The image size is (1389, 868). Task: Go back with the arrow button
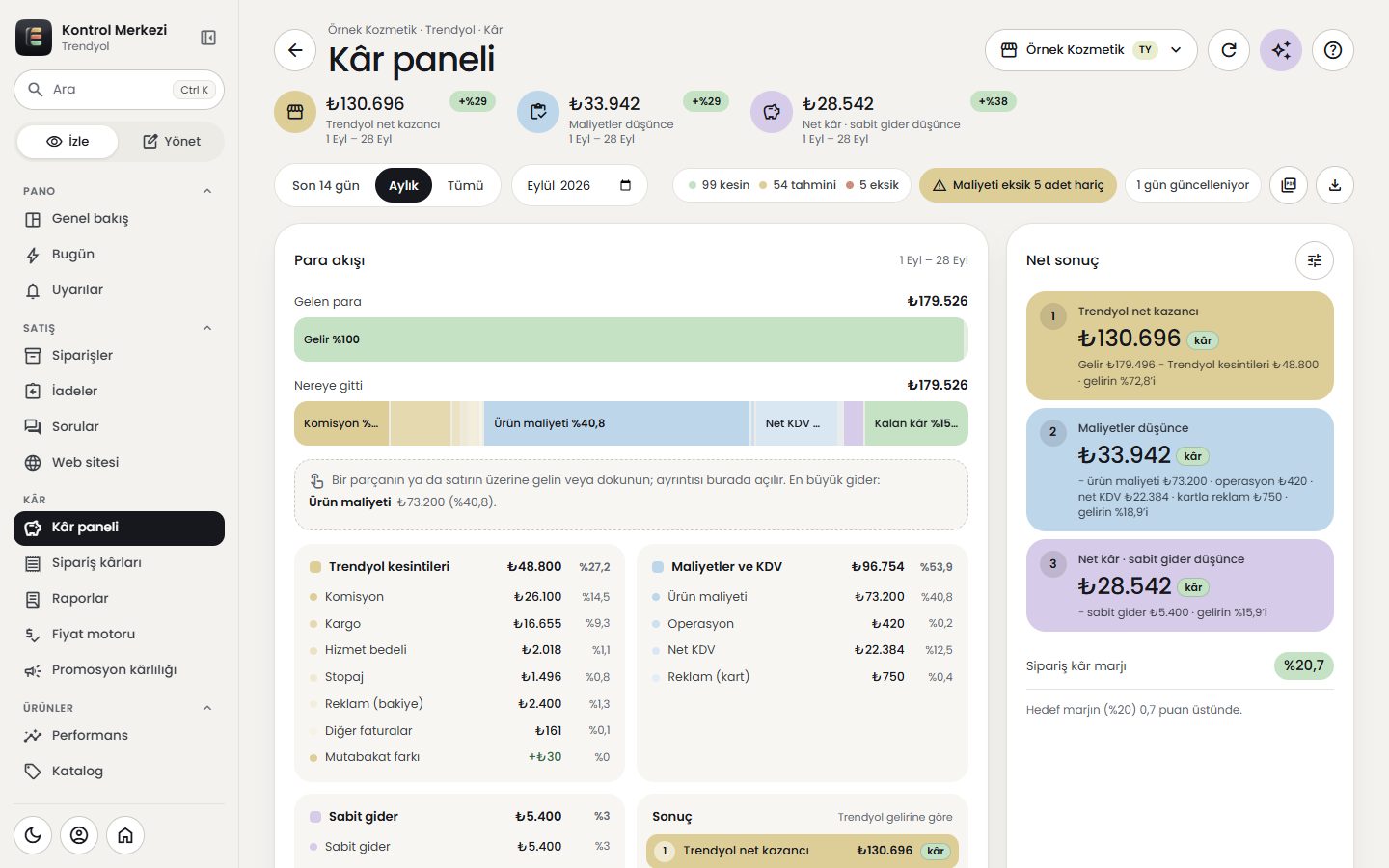(x=295, y=50)
